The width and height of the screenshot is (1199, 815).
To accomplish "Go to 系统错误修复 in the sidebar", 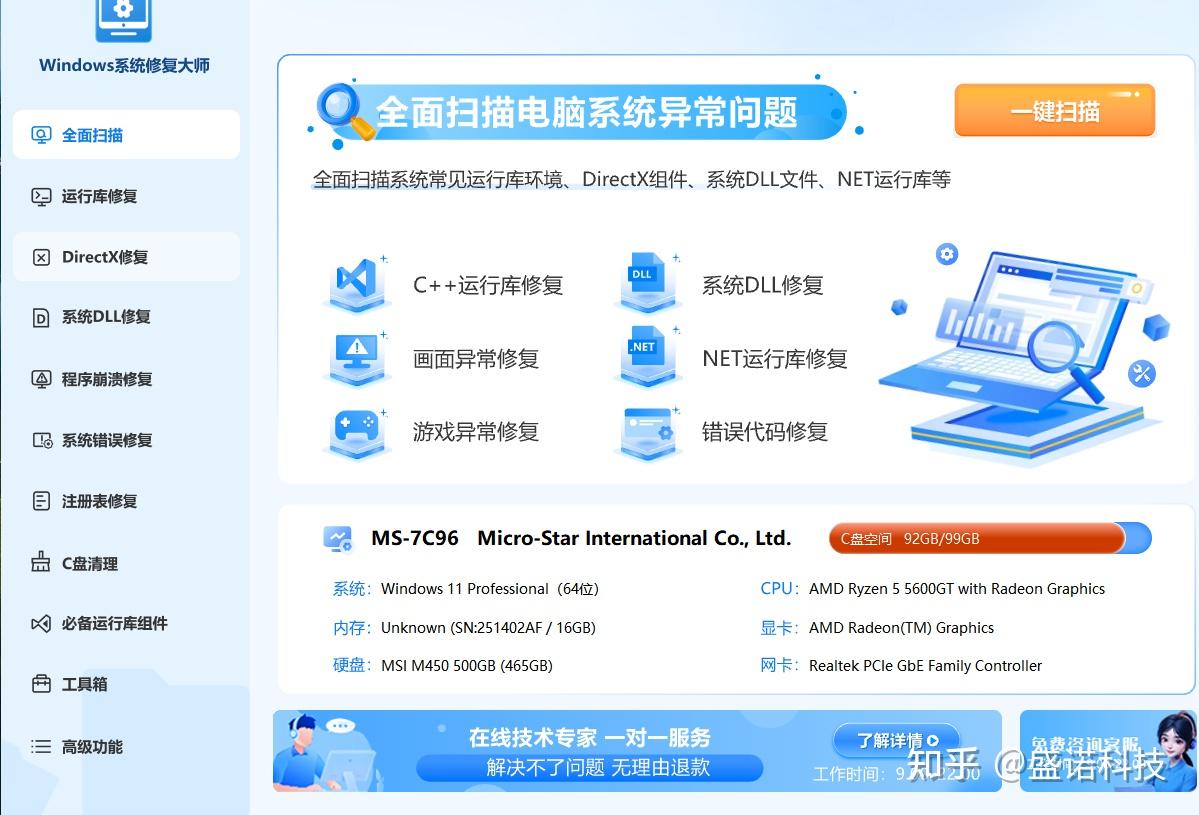I will [126, 440].
